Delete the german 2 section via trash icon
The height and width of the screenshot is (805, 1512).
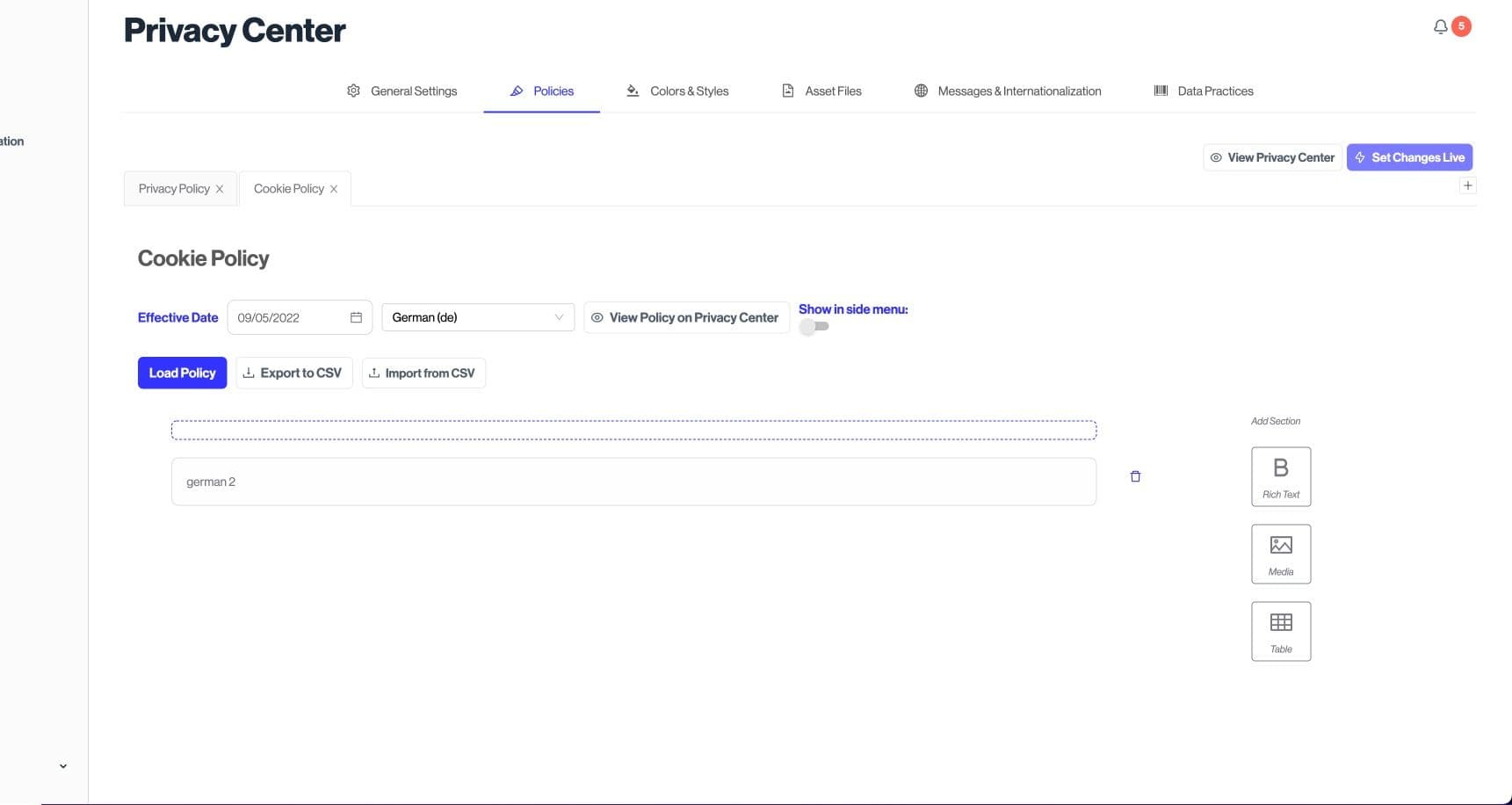click(x=1135, y=476)
